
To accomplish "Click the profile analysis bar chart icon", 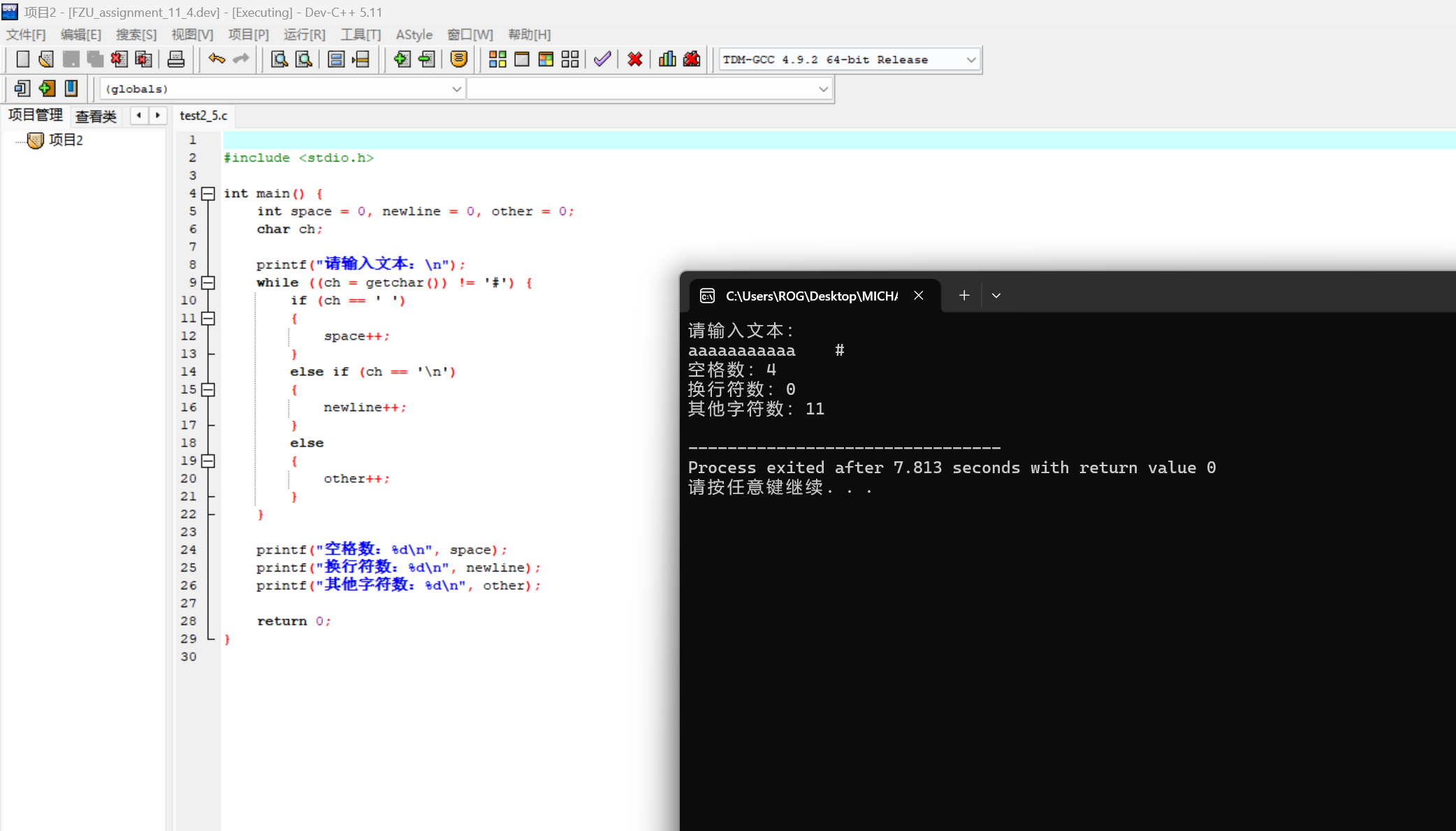I will tap(667, 59).
